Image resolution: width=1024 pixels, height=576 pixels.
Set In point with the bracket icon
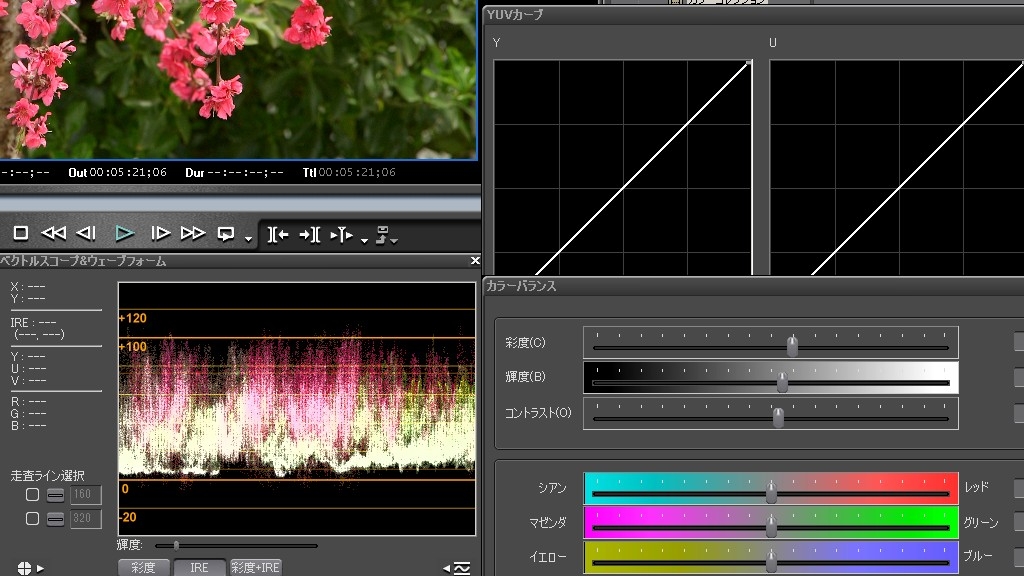[278, 234]
